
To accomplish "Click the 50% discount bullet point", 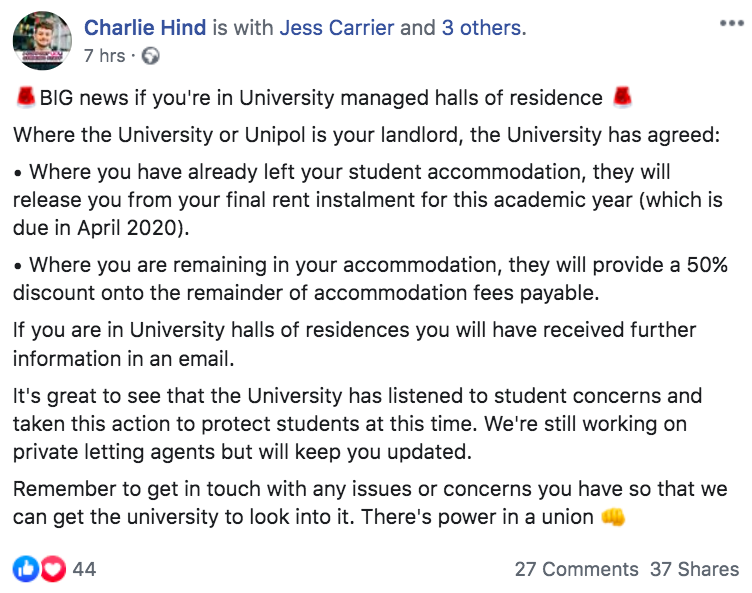I will (x=370, y=279).
